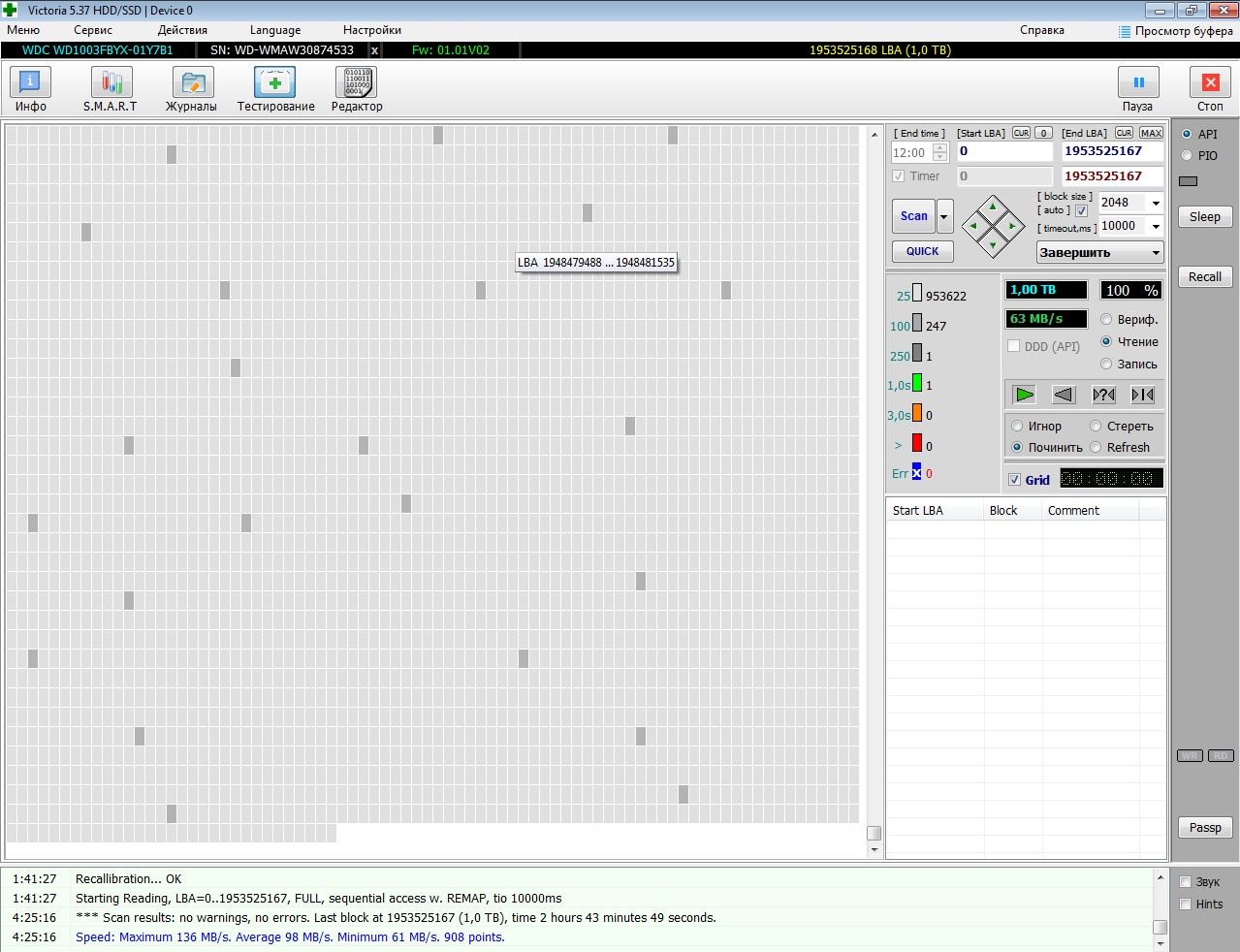The height and width of the screenshot is (952, 1240).
Task: Select the Вериф. verify mode radio button
Action: click(1106, 319)
